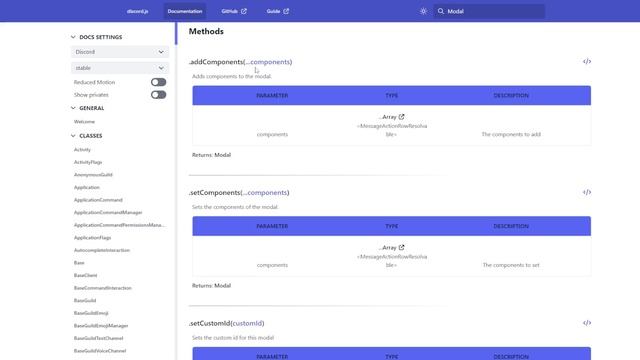
Task: Click MessageActionRowResolvable type in setComponents table
Action: pyautogui.click(x=392, y=261)
